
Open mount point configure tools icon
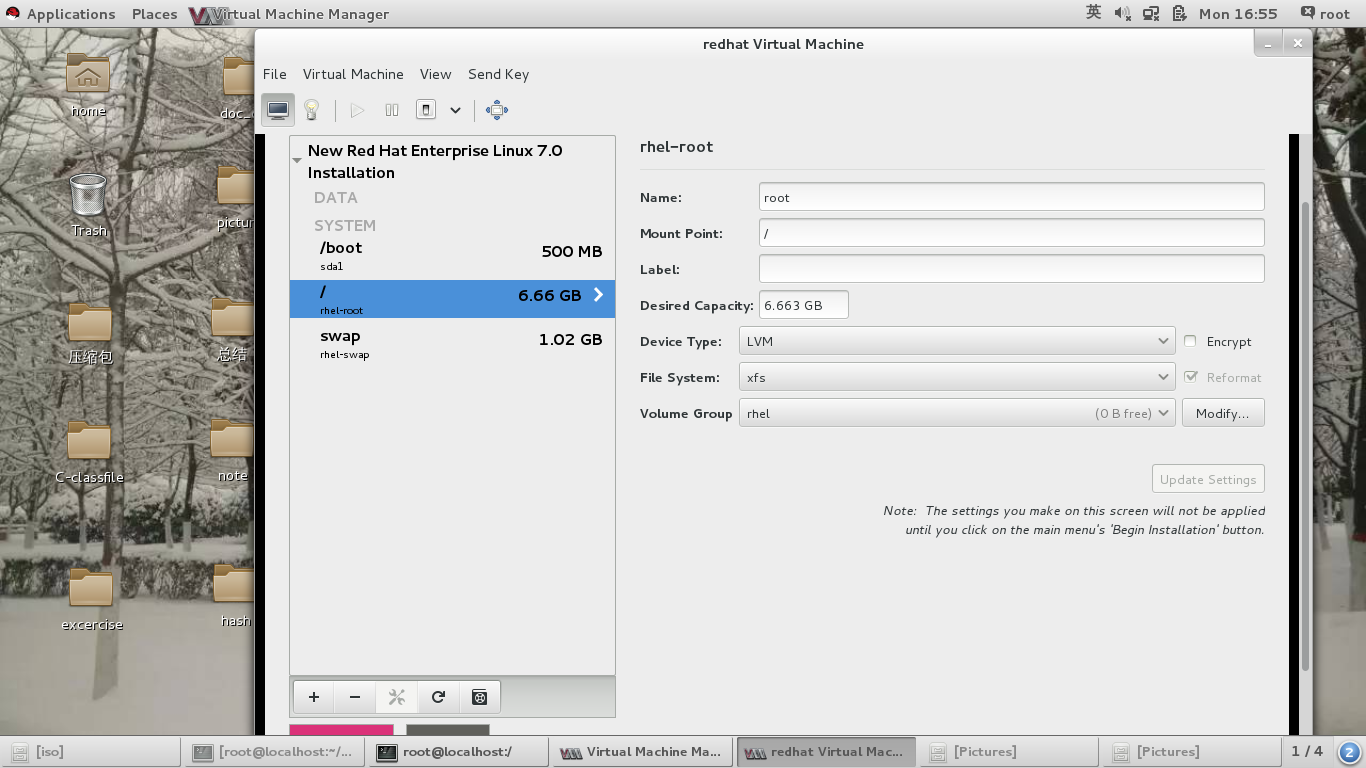(396, 697)
